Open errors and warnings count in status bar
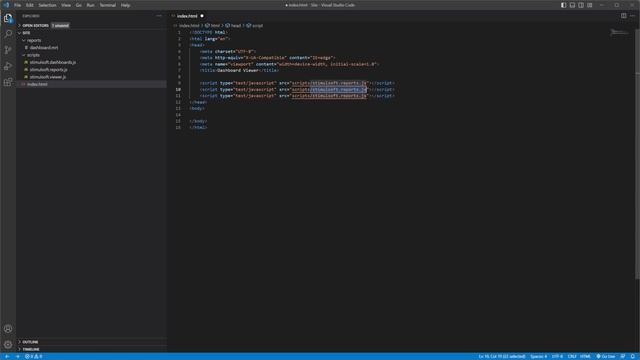 pyautogui.click(x=33, y=356)
